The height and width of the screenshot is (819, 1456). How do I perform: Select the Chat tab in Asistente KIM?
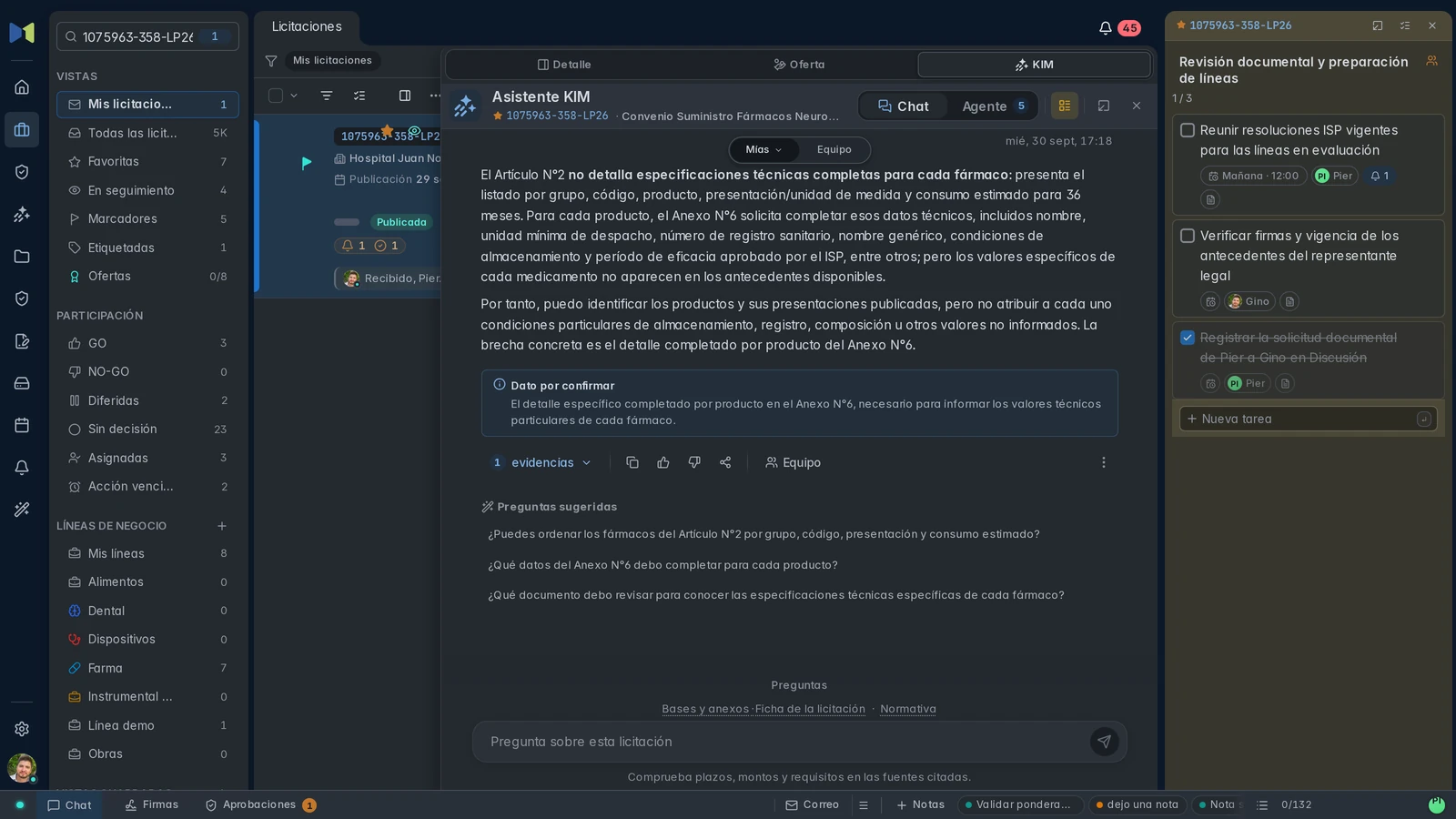[x=904, y=106]
